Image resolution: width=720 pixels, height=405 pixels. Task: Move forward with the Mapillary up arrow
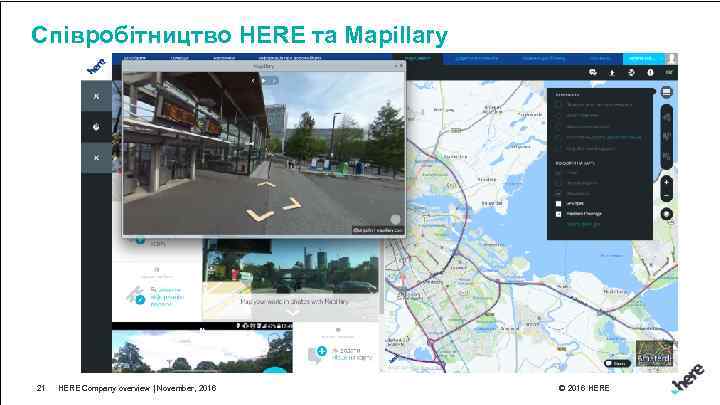(x=266, y=184)
